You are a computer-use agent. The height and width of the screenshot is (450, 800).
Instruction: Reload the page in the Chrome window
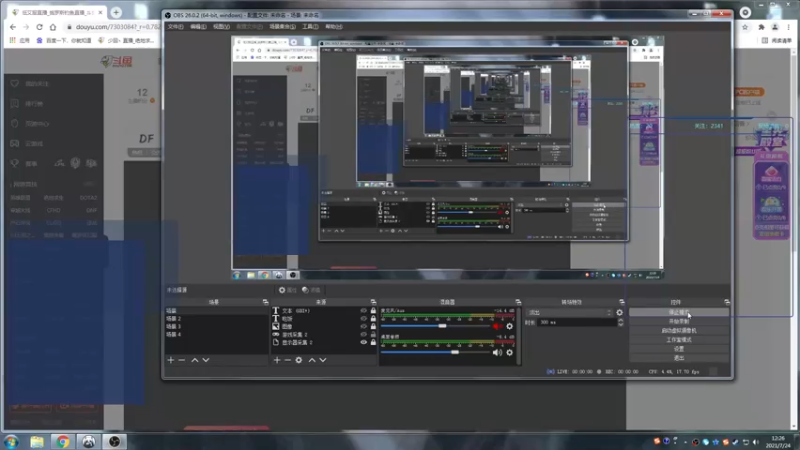(39, 27)
